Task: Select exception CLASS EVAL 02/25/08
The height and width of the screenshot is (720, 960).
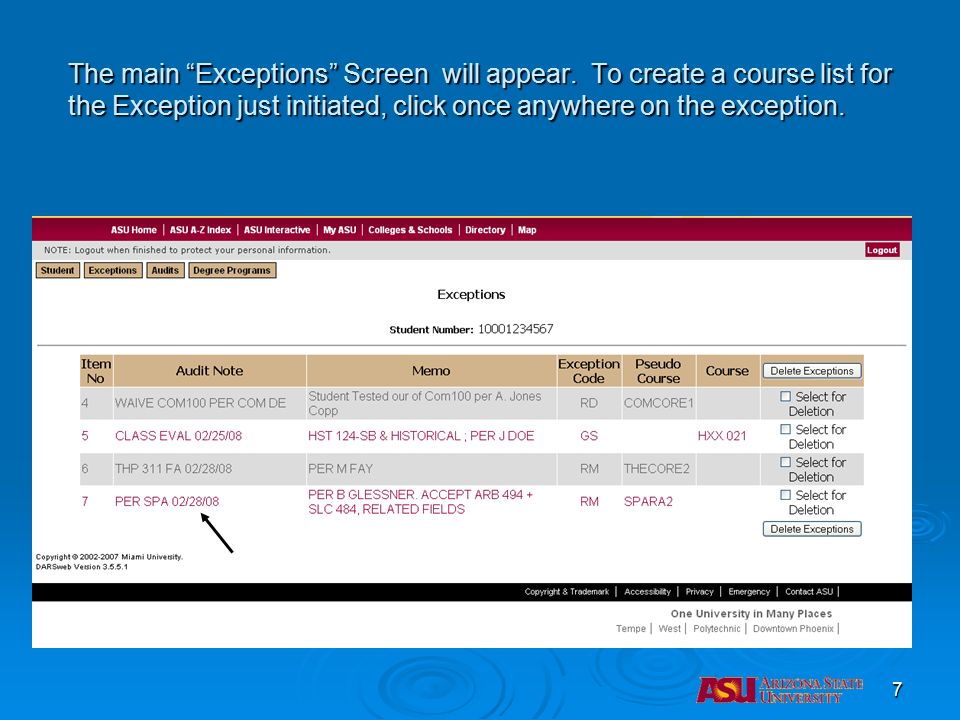Action: coord(178,436)
